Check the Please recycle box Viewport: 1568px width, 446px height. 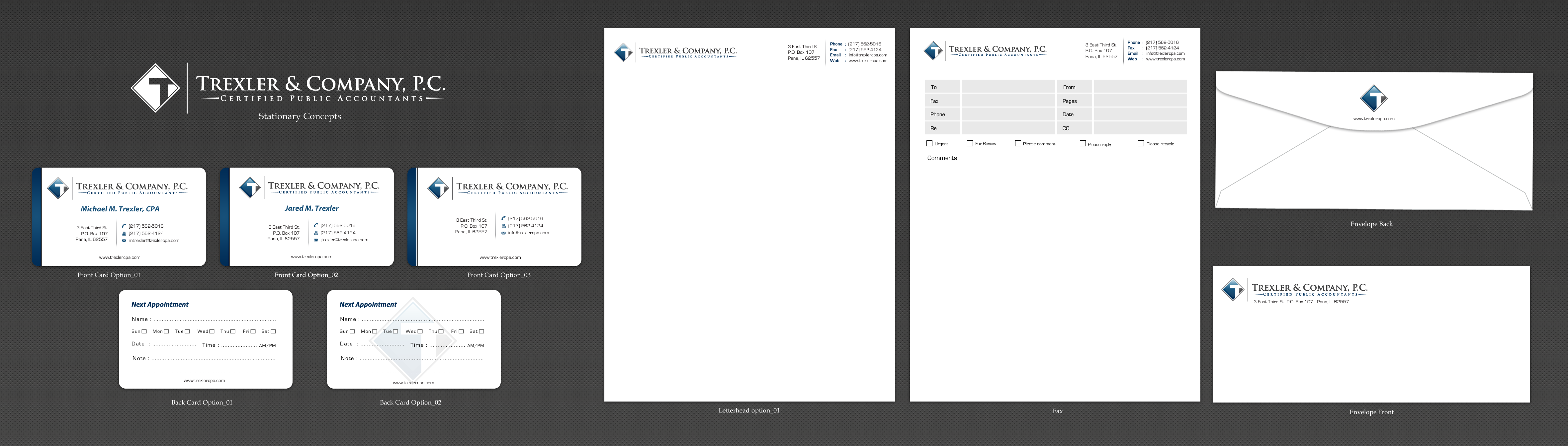[x=1141, y=144]
